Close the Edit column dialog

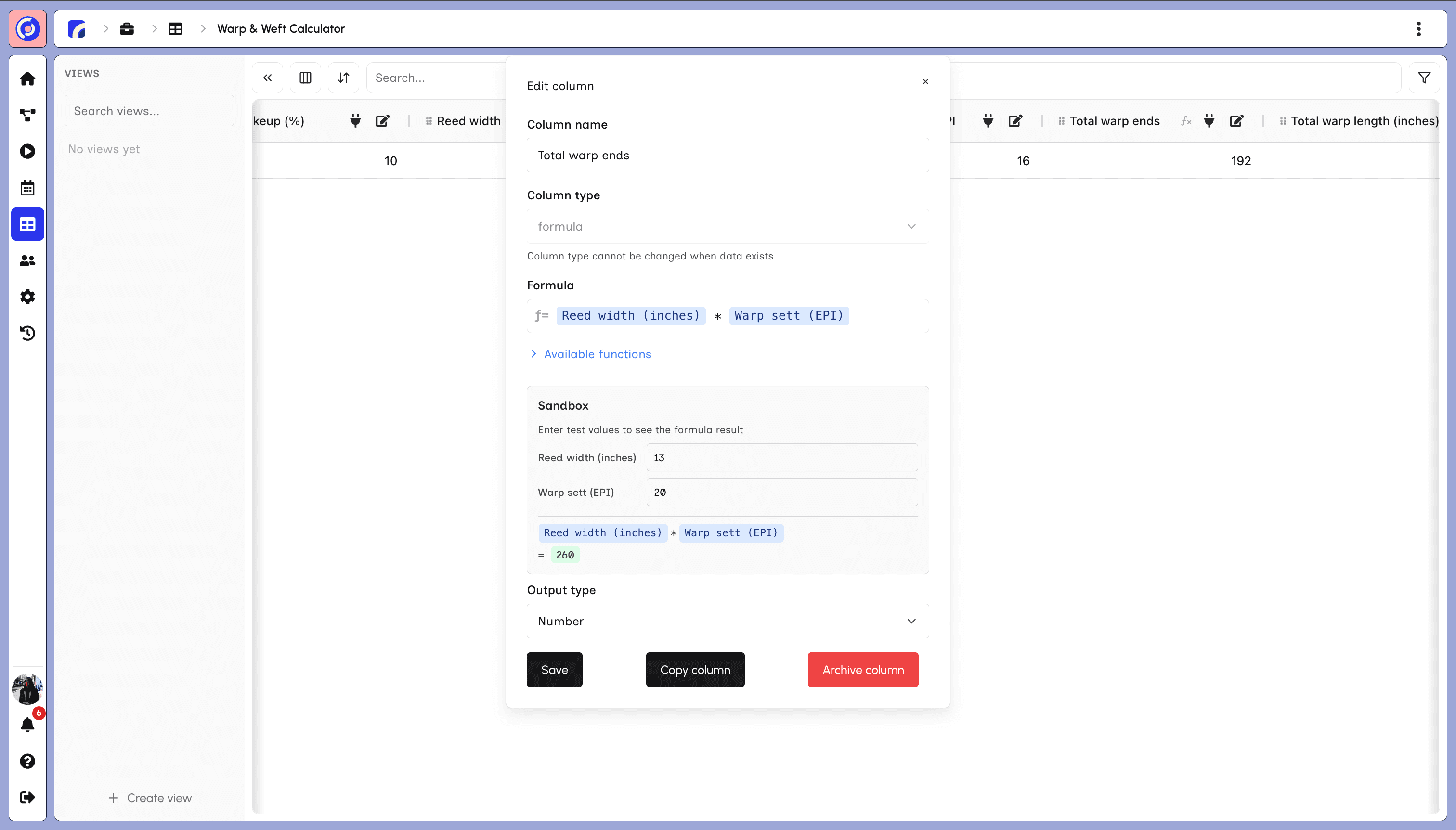[x=925, y=81]
